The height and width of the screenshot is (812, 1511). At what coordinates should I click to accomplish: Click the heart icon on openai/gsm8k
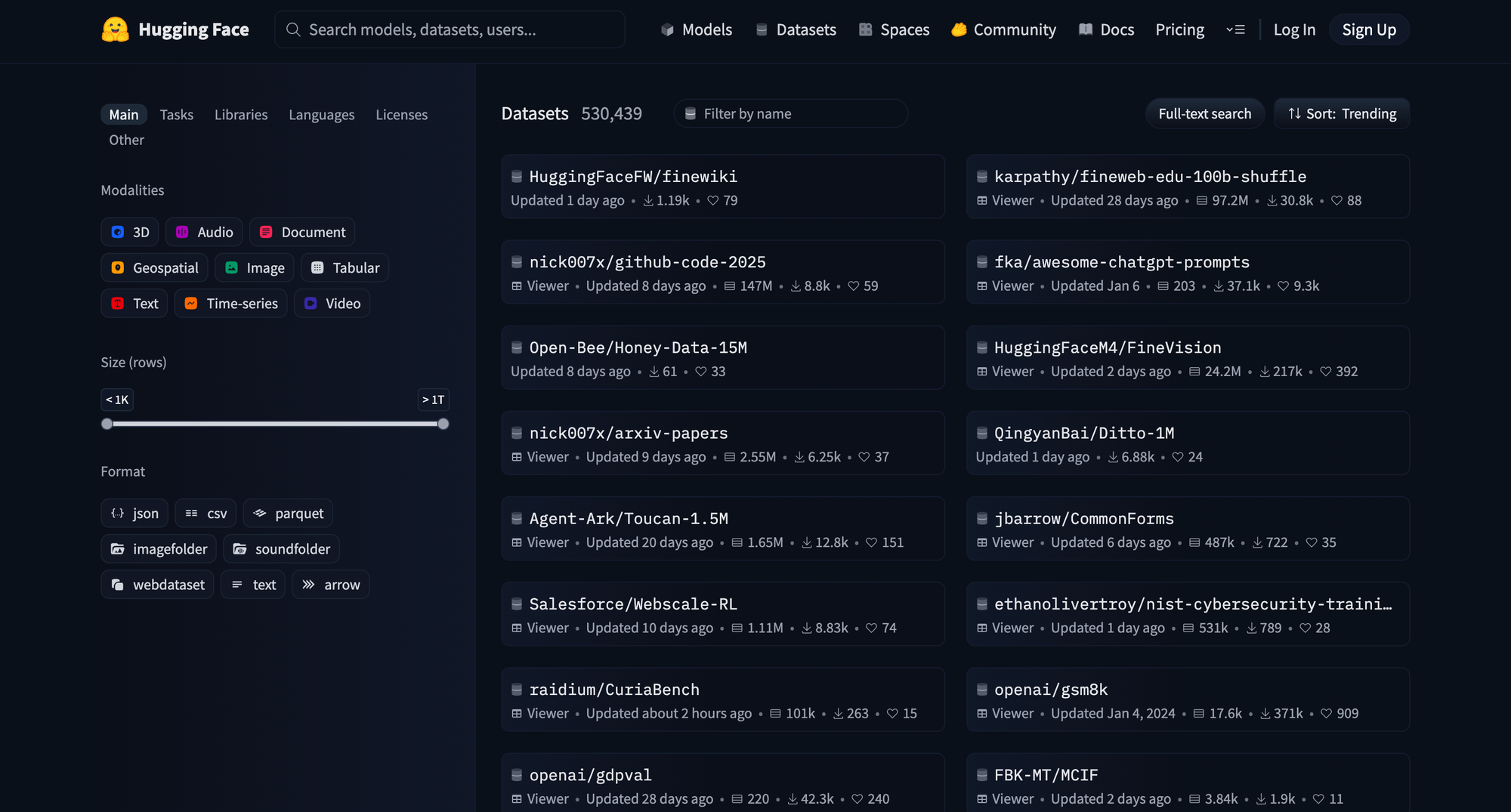pos(1326,714)
